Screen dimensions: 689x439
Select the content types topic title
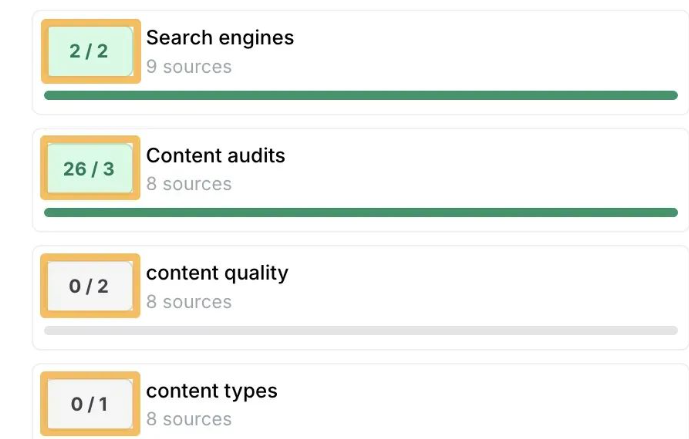point(212,391)
